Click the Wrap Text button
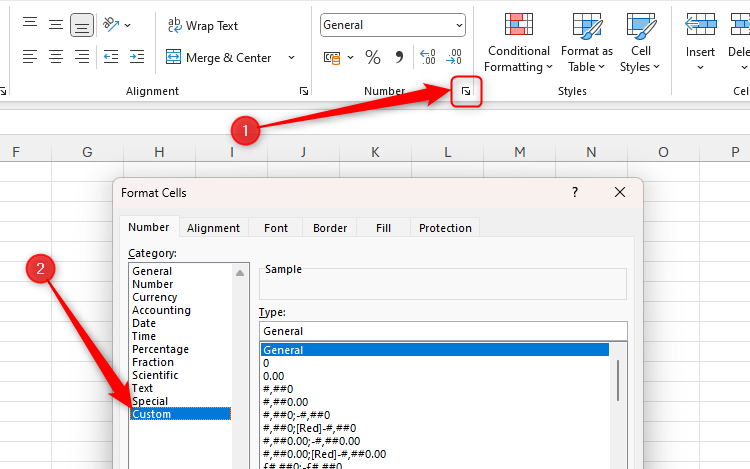 [x=203, y=25]
